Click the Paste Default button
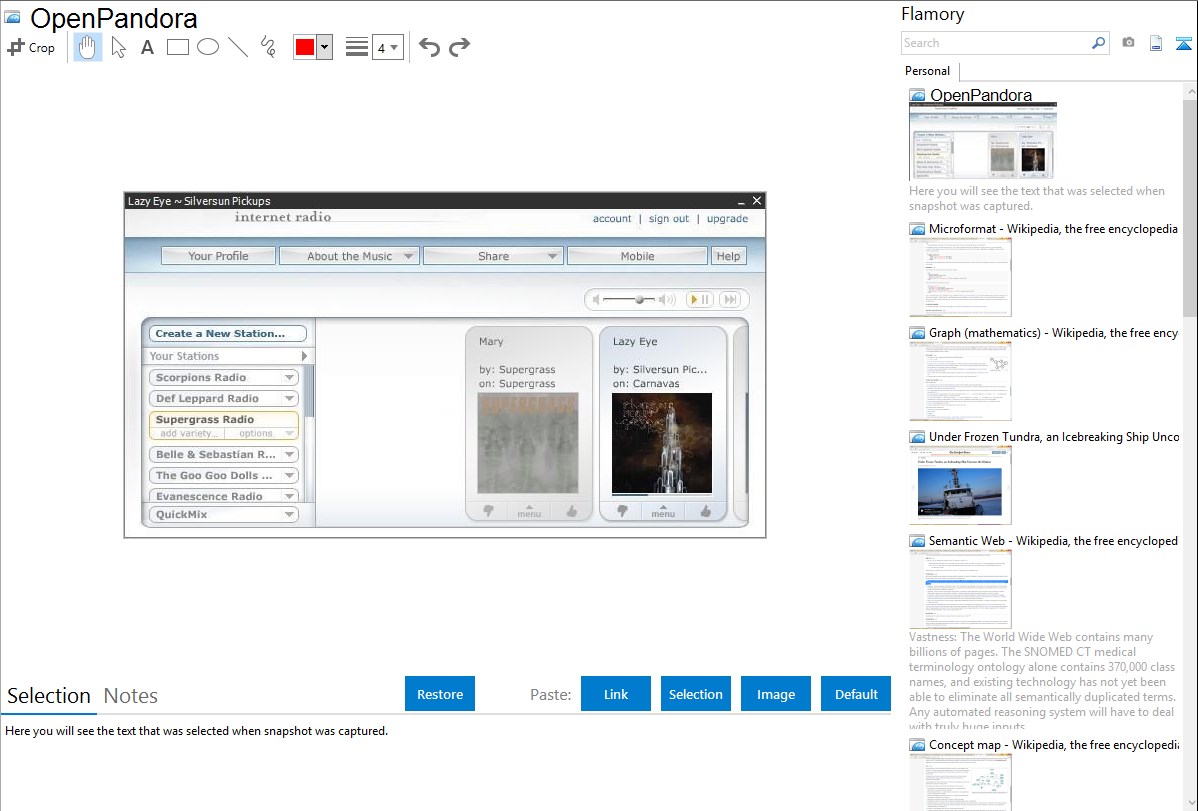This screenshot has height=811, width=1198. 856,694
